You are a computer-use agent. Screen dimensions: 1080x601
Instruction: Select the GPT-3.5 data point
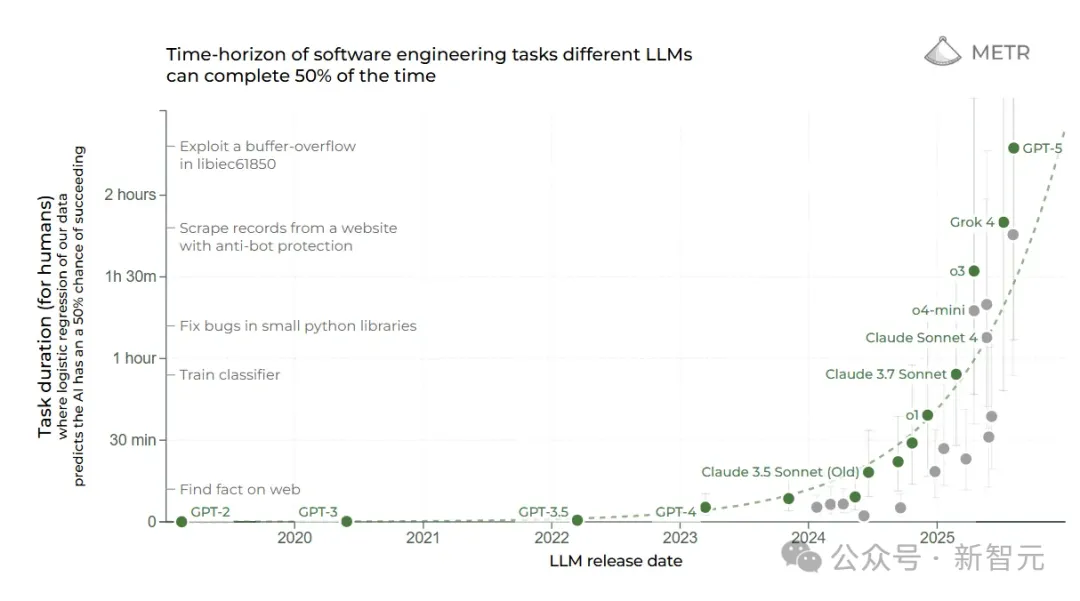(x=577, y=520)
